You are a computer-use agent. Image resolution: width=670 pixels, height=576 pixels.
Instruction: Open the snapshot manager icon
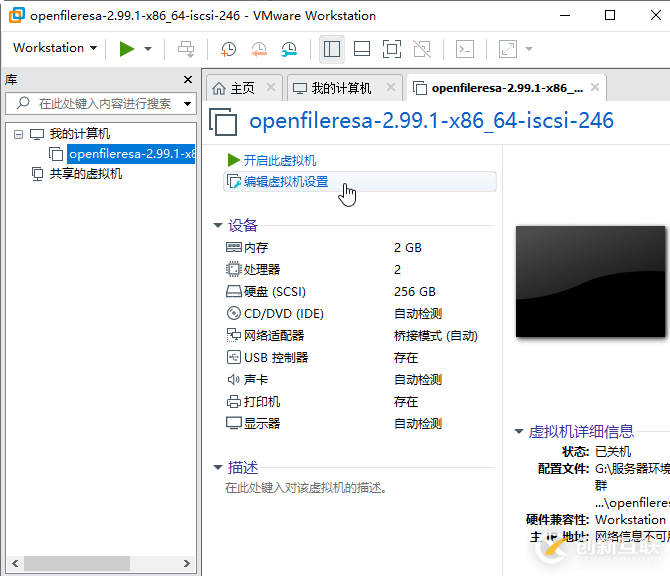[289, 48]
